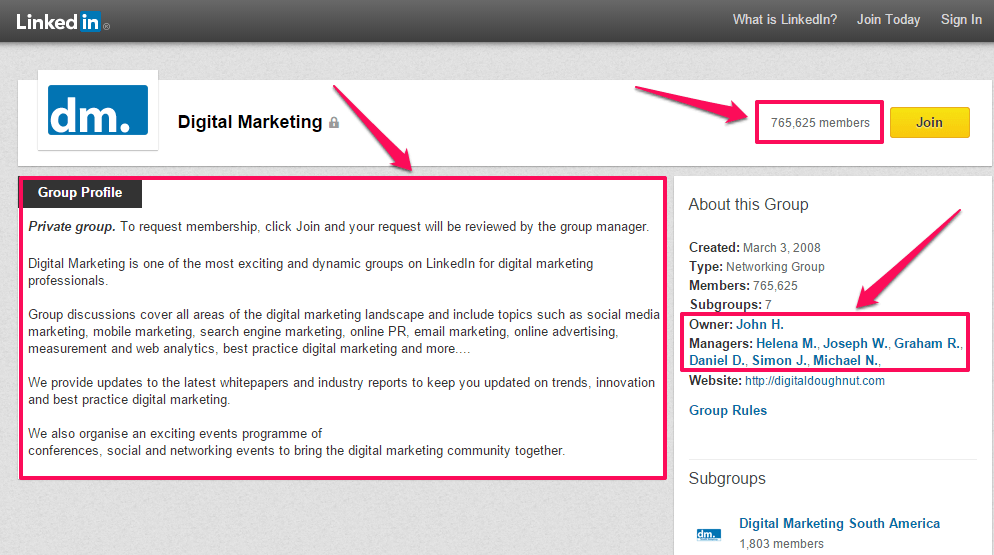The image size is (994, 555).
Task: Click the dm. group logo image
Action: pos(98,110)
